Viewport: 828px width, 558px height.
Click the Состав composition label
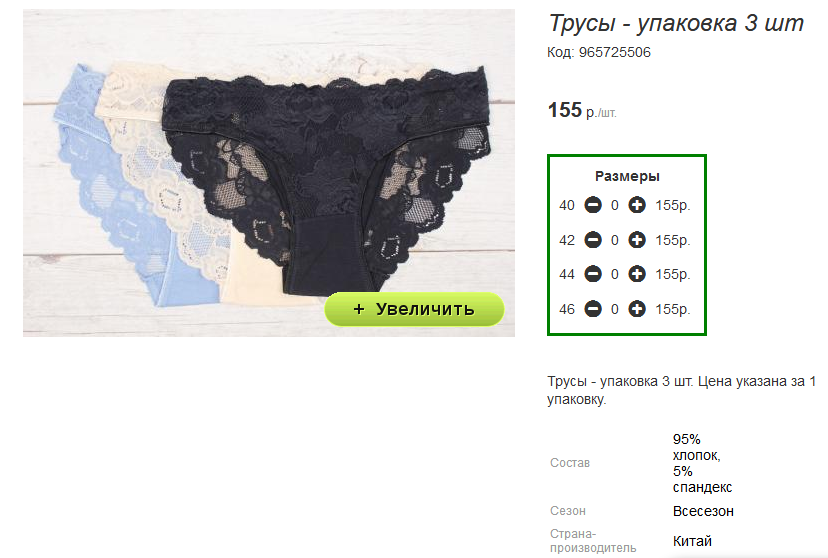(x=570, y=463)
